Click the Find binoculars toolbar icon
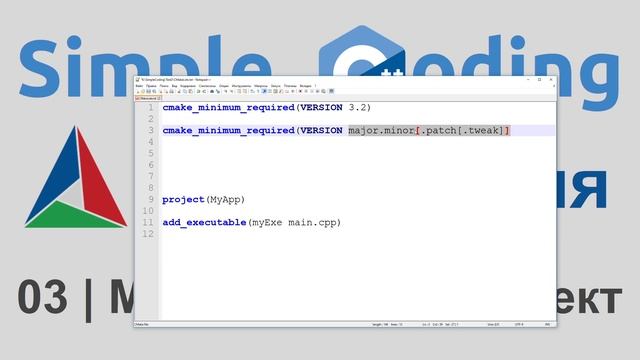Viewport: 640px width, 360px height. tap(212, 91)
